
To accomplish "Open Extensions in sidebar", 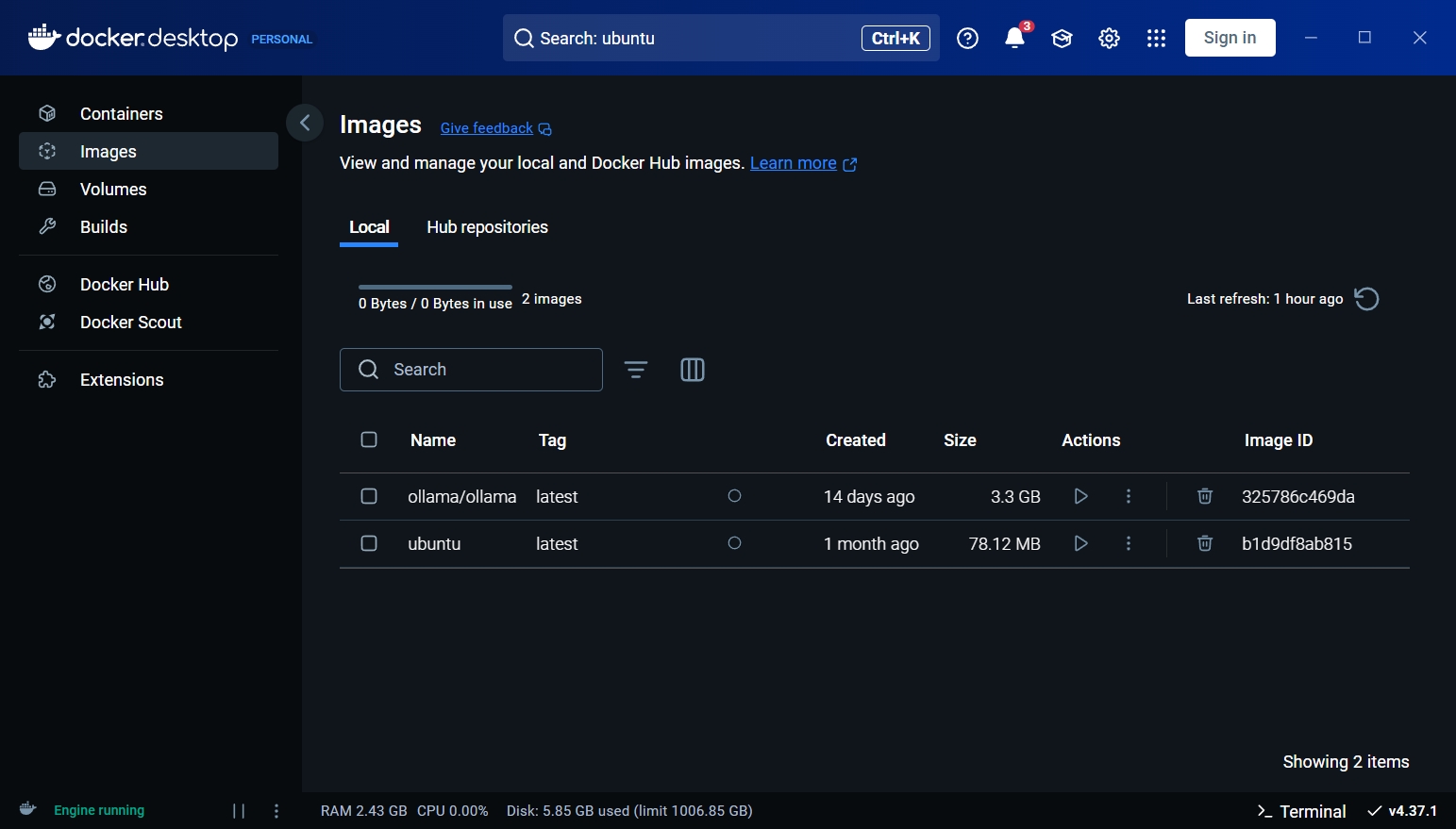I will coord(148,379).
